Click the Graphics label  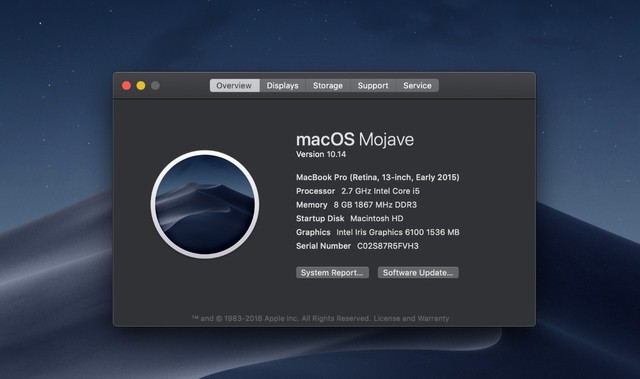tap(313, 232)
